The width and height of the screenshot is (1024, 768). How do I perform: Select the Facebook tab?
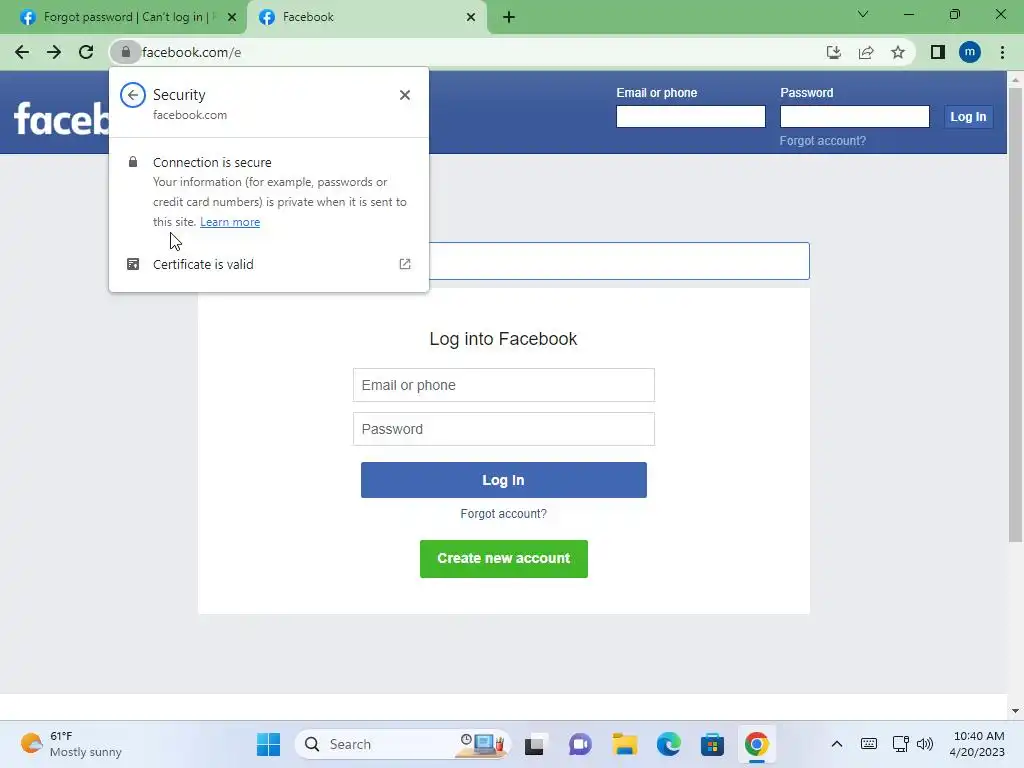(366, 17)
